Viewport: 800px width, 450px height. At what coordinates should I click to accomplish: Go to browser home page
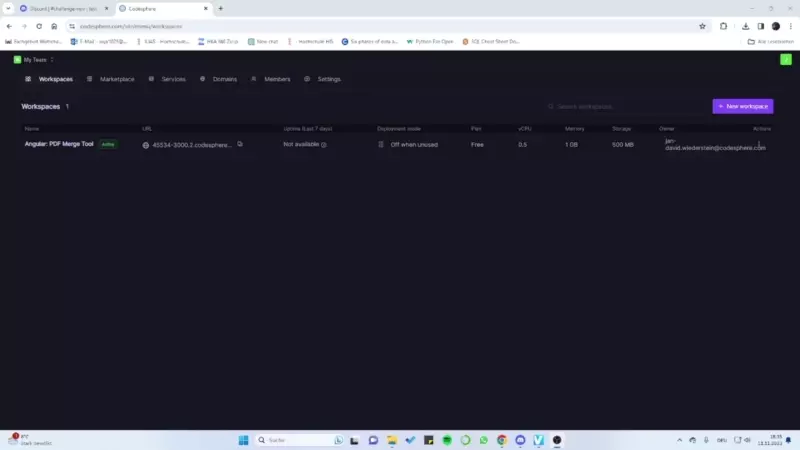click(54, 26)
